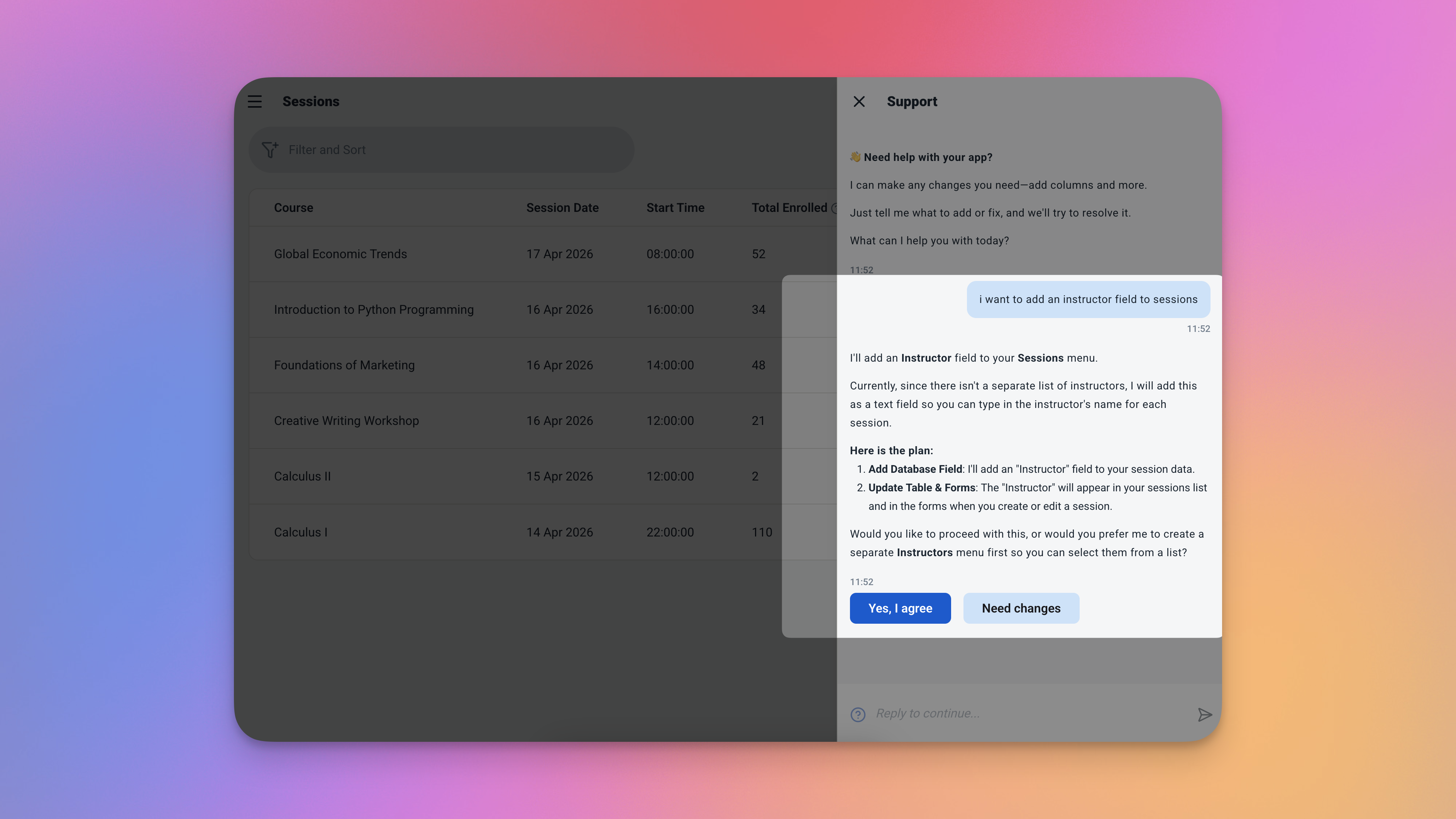1456x819 pixels.
Task: Select the Foundations of Marketing row
Action: pos(344,365)
